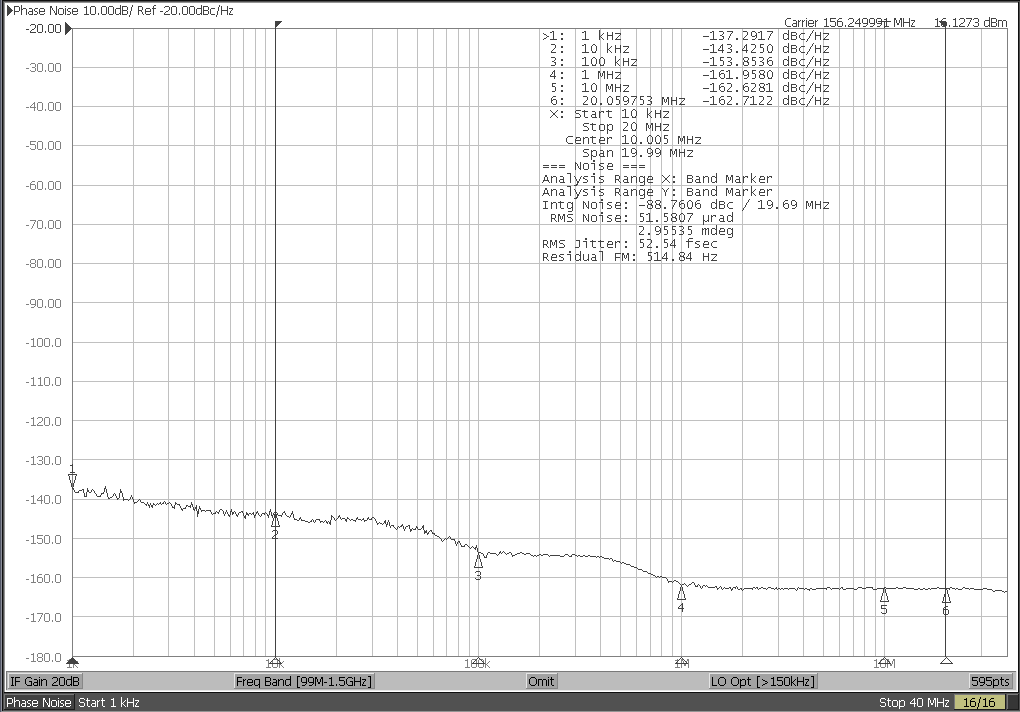This screenshot has height=712, width=1020.
Task: Select marker 4 triangle on the trace
Action: (681, 591)
